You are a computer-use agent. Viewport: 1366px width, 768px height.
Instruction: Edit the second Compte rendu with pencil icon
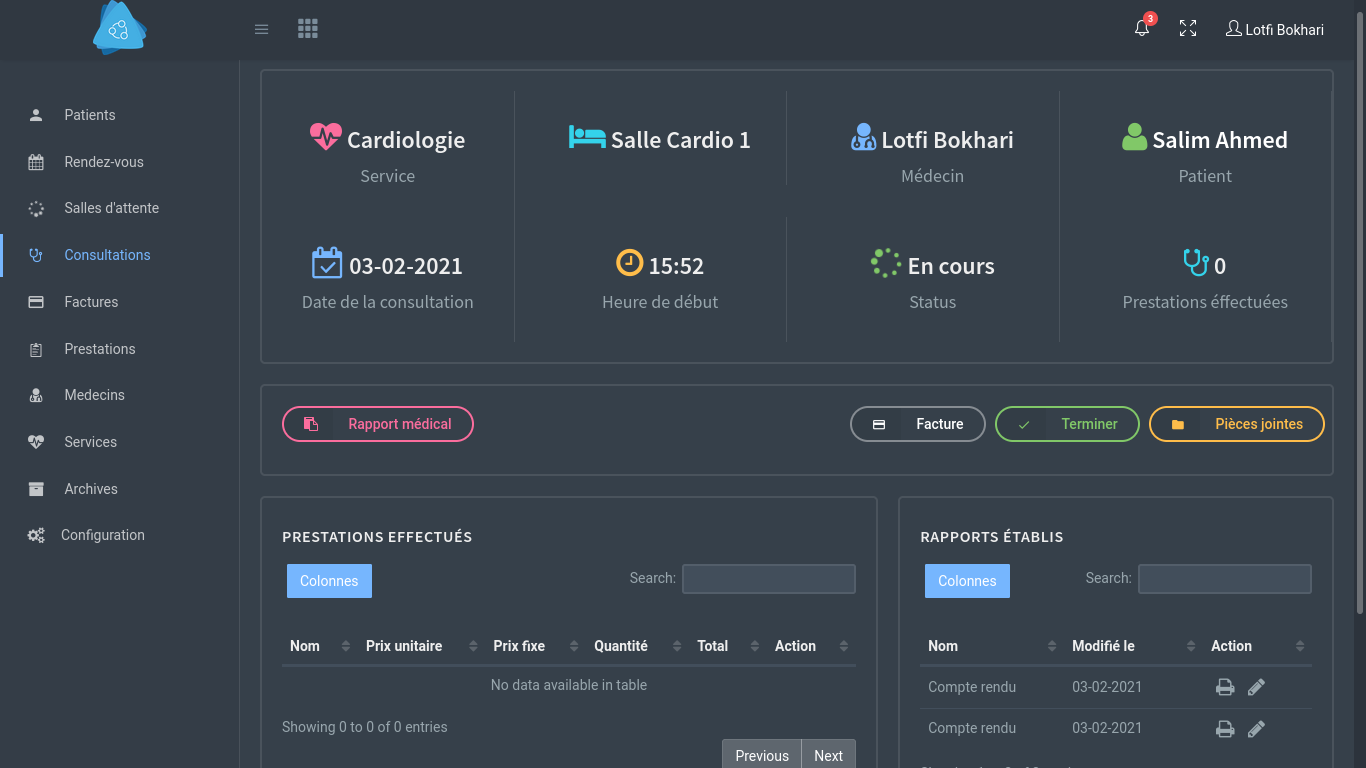click(1257, 728)
